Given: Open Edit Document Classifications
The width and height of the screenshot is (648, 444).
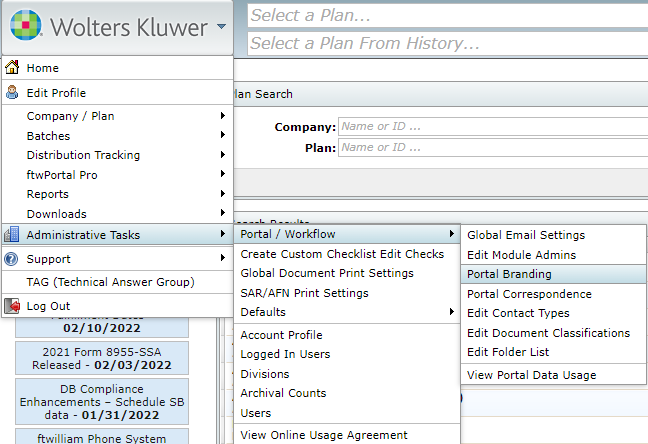Looking at the screenshot, I should click(x=553, y=333).
